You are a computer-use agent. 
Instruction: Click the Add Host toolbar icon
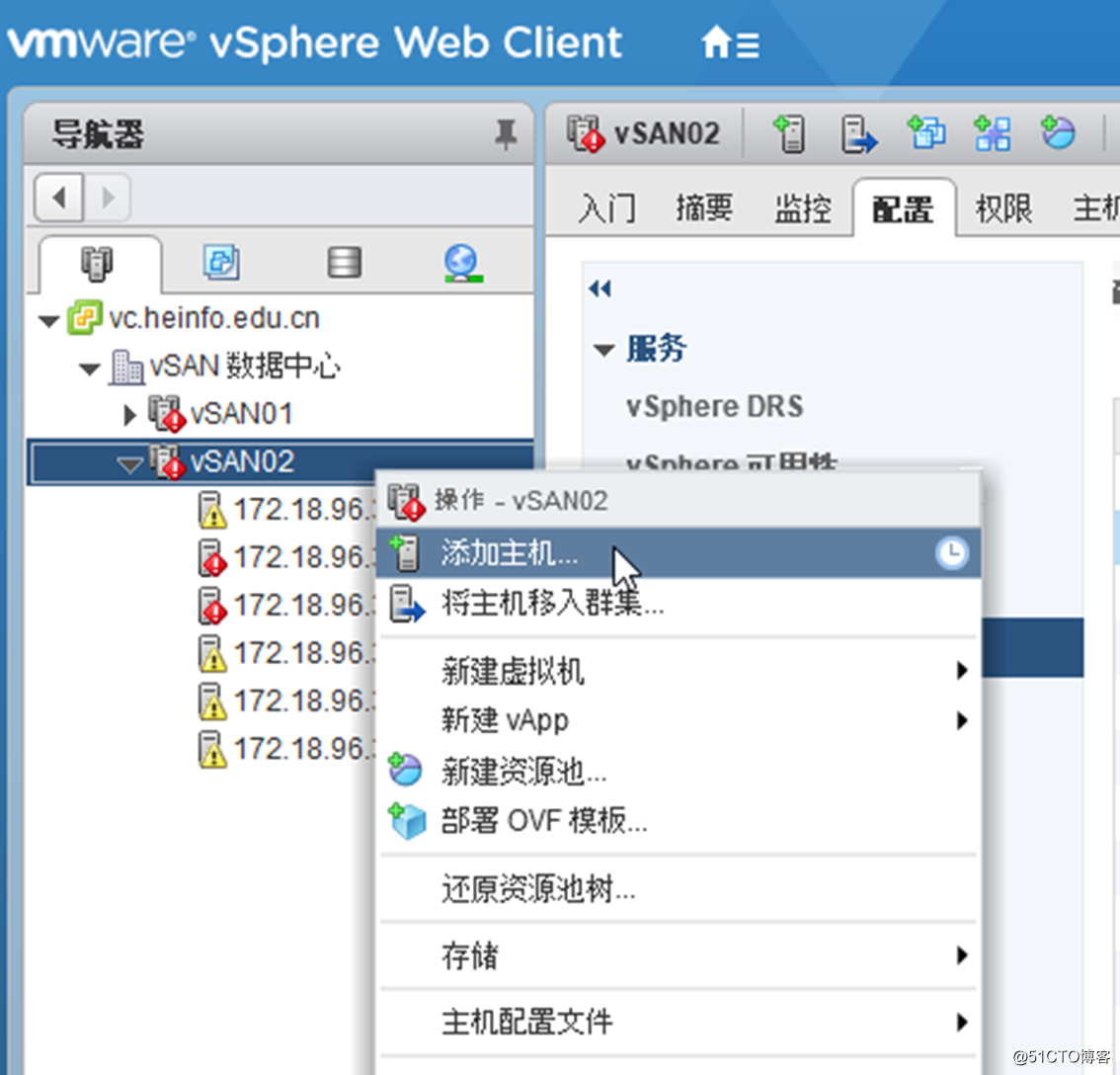(789, 133)
